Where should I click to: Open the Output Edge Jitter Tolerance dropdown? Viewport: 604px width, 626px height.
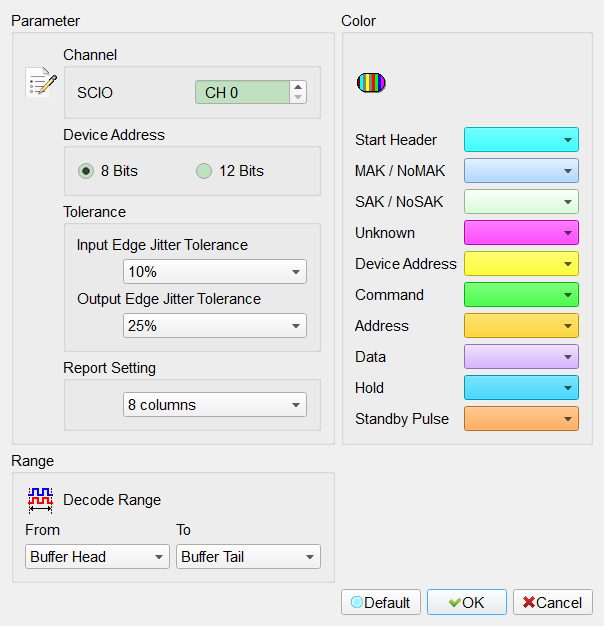(x=215, y=325)
